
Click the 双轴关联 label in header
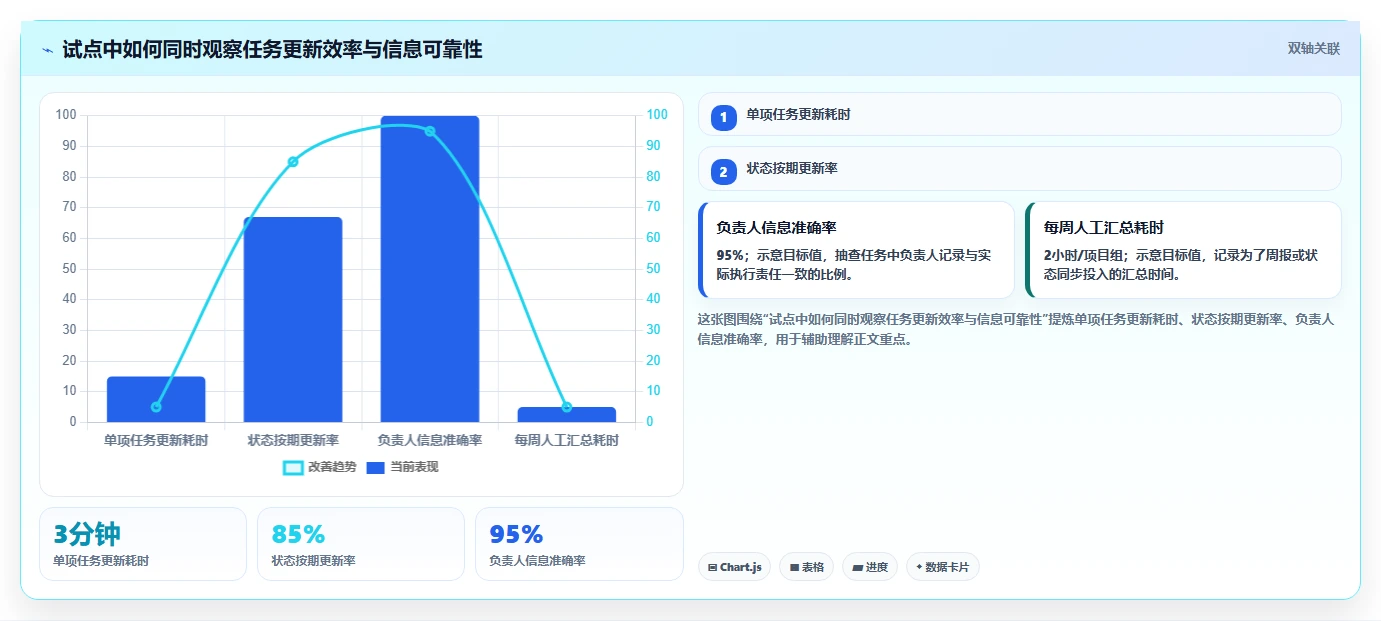tap(1313, 48)
